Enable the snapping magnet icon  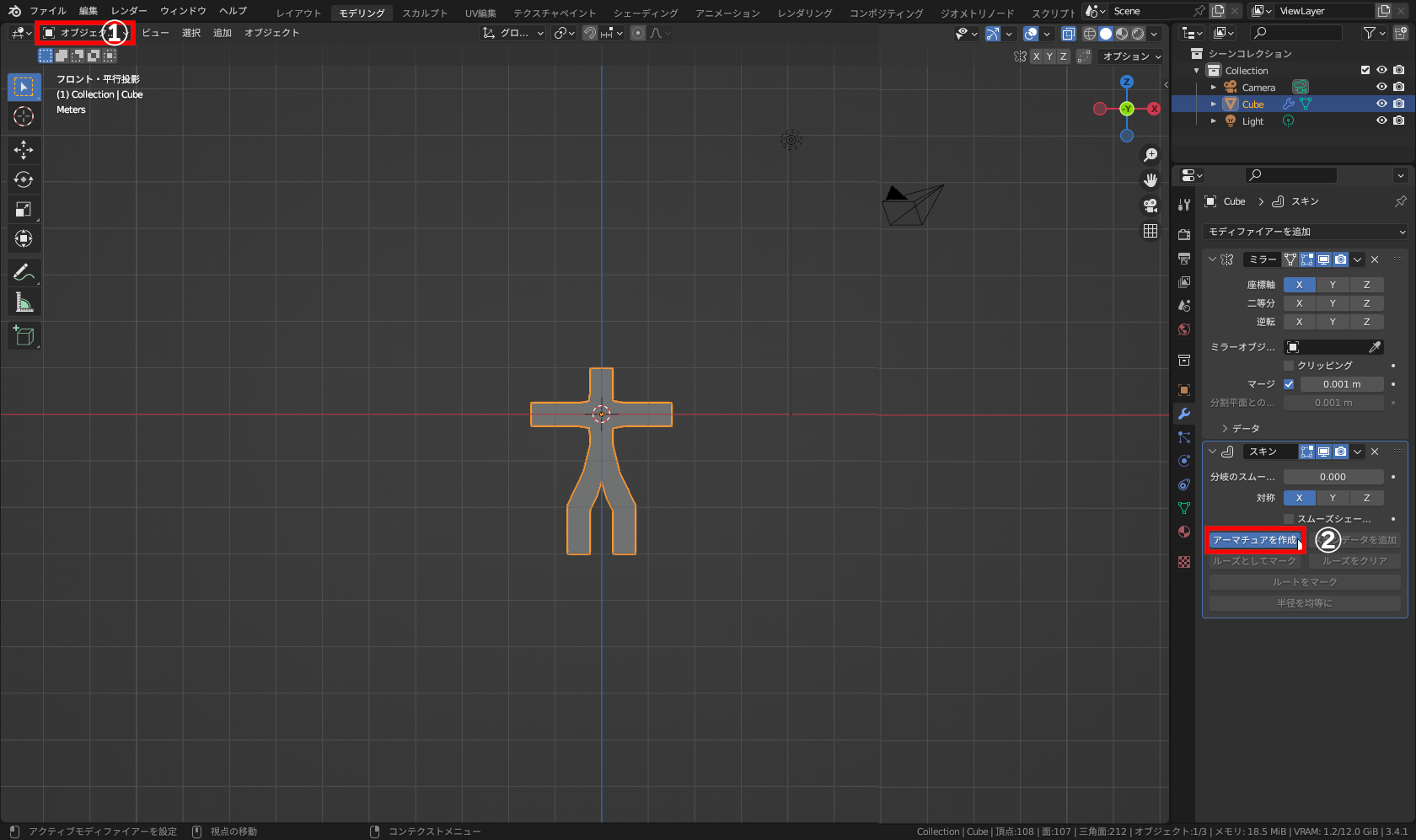[x=589, y=33]
